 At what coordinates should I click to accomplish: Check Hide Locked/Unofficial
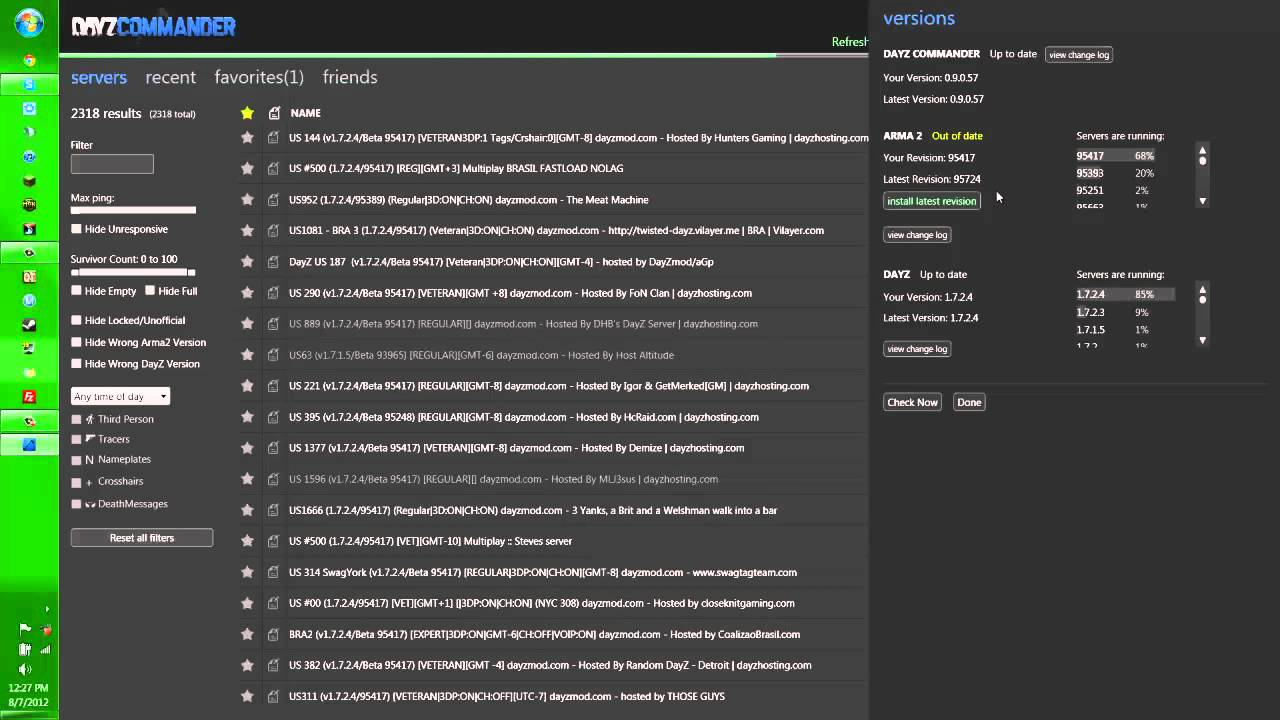coord(76,320)
